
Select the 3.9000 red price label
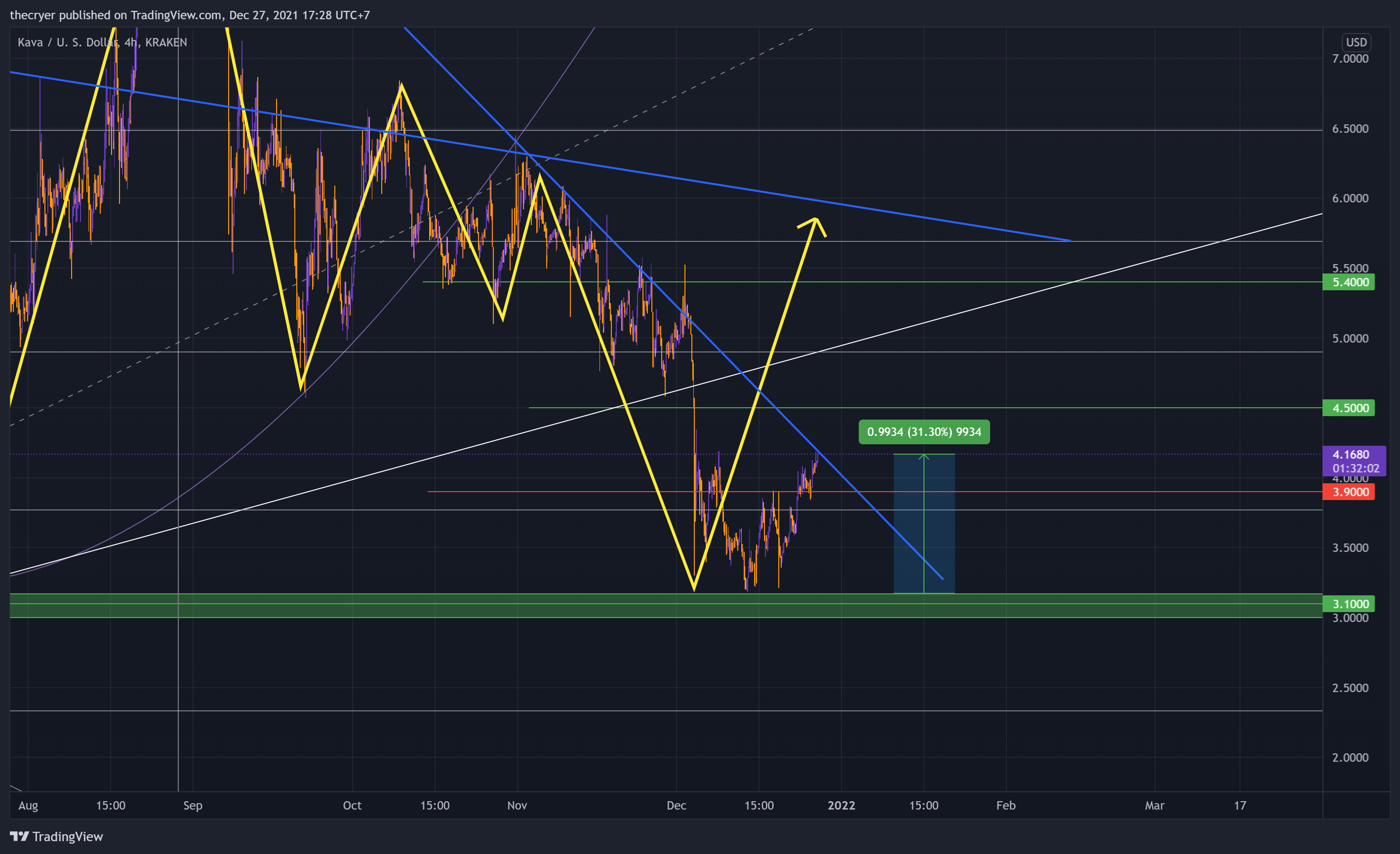1348,492
